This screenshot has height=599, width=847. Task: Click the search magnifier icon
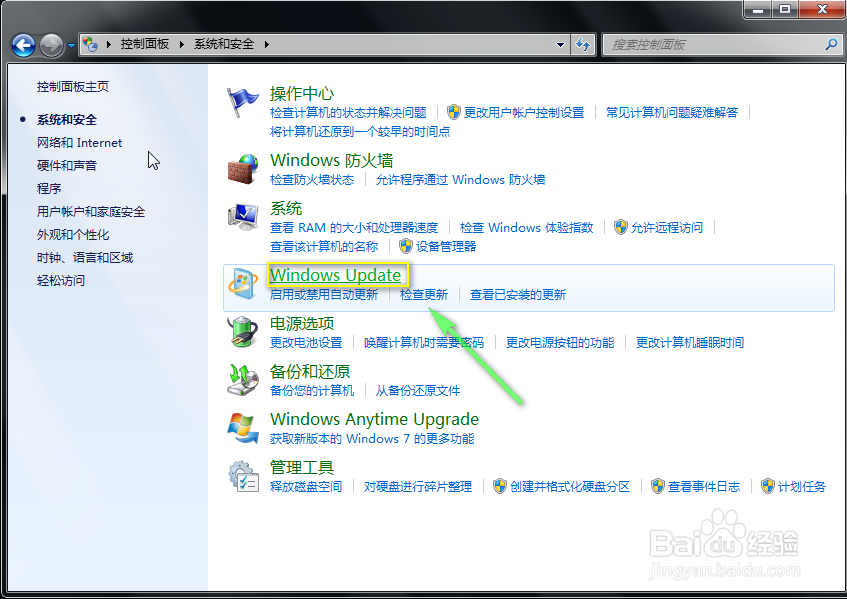click(831, 44)
